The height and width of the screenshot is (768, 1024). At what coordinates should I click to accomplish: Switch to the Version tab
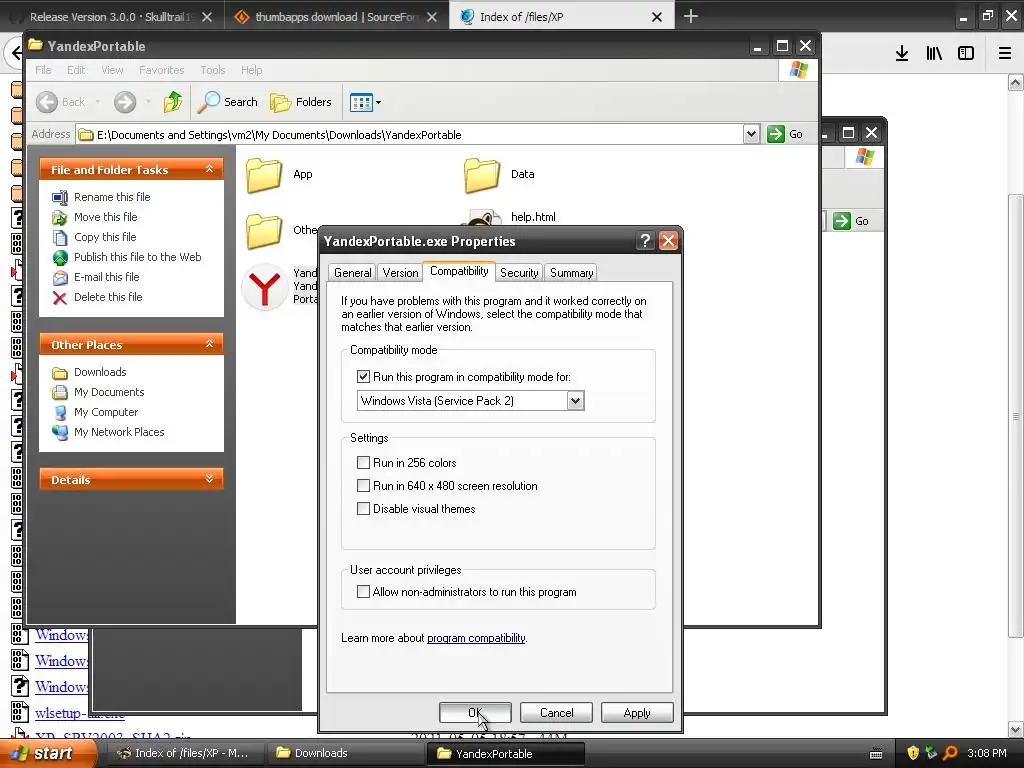pyautogui.click(x=400, y=273)
